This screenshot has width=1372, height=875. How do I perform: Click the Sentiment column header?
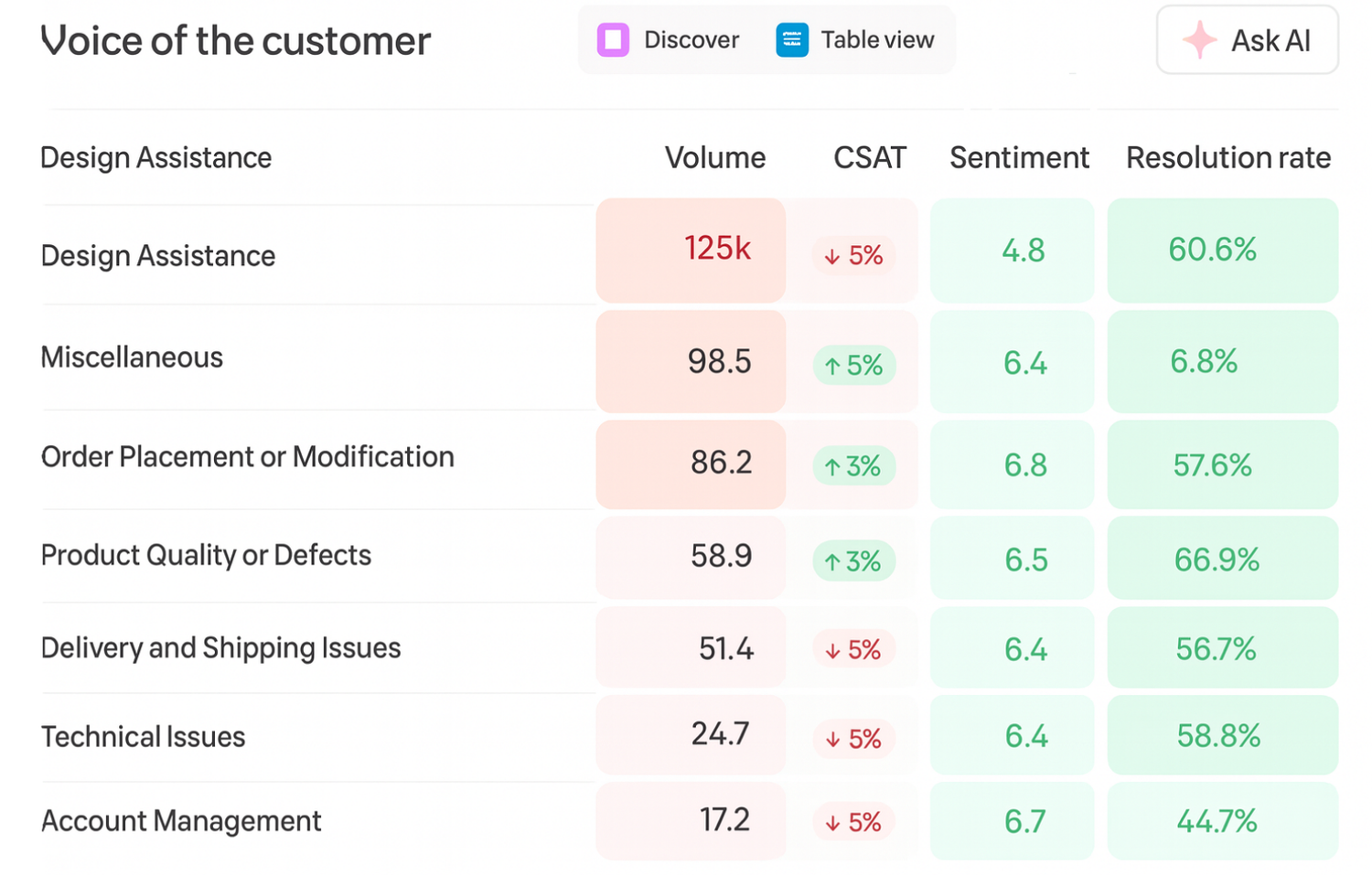pyautogui.click(x=1019, y=157)
